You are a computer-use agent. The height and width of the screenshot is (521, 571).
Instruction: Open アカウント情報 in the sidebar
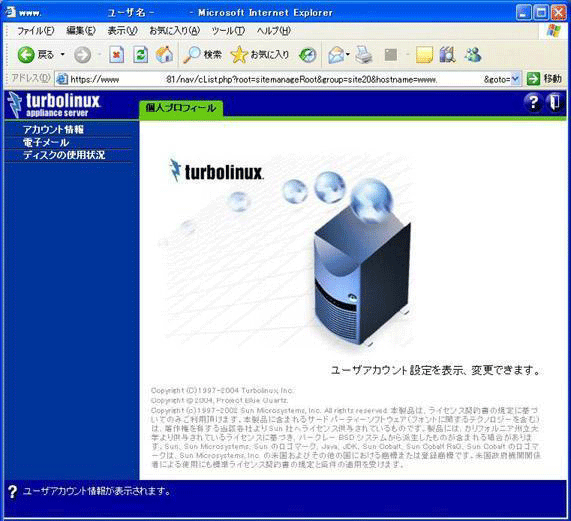[54, 130]
